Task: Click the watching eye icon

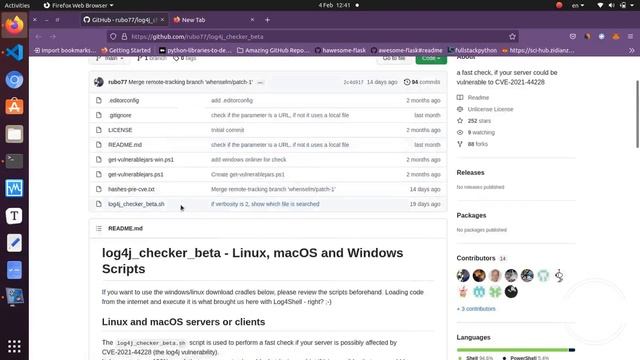Action: click(x=460, y=132)
